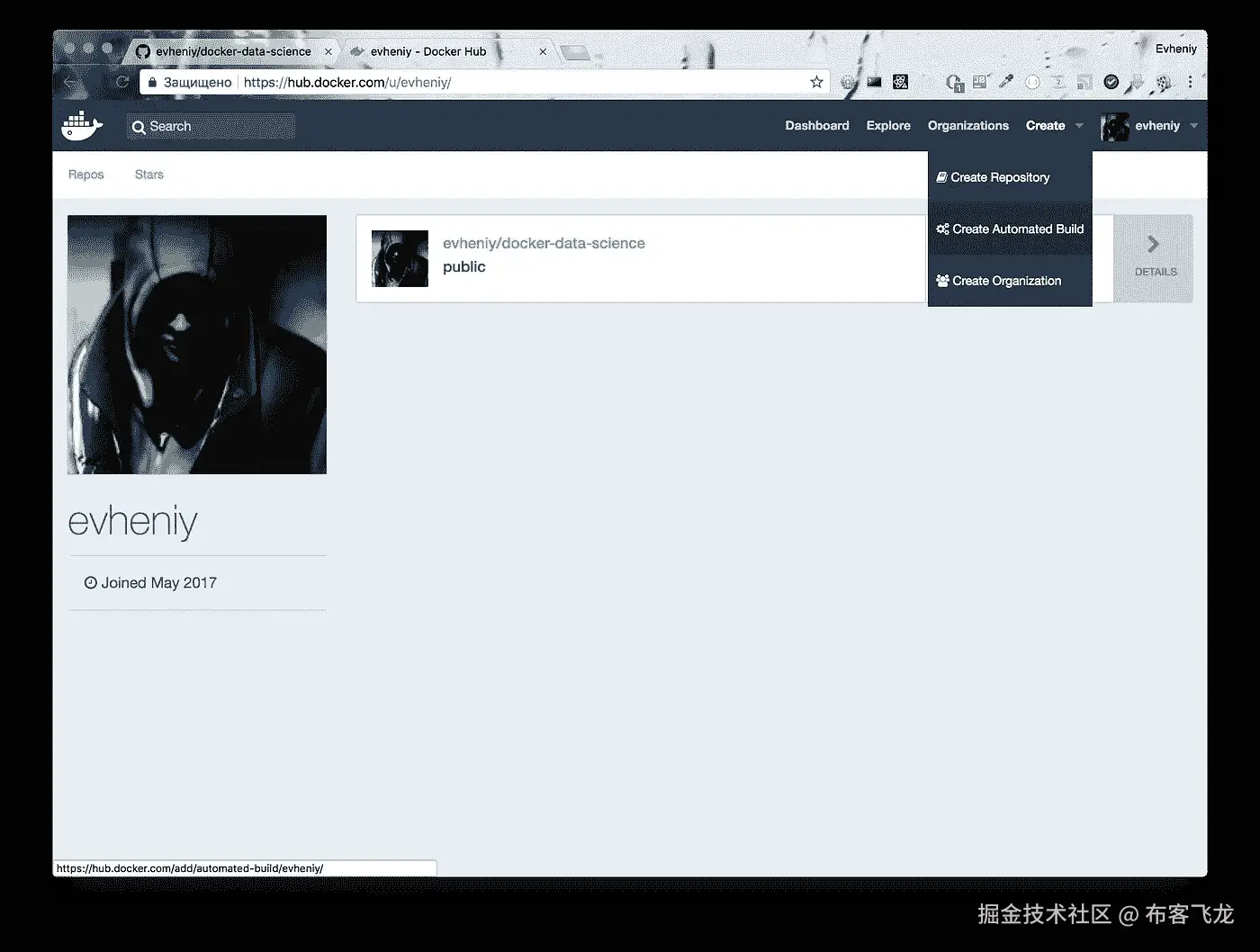Open evheniy/docker-data-science repository link
1260x952 pixels.
[x=544, y=243]
